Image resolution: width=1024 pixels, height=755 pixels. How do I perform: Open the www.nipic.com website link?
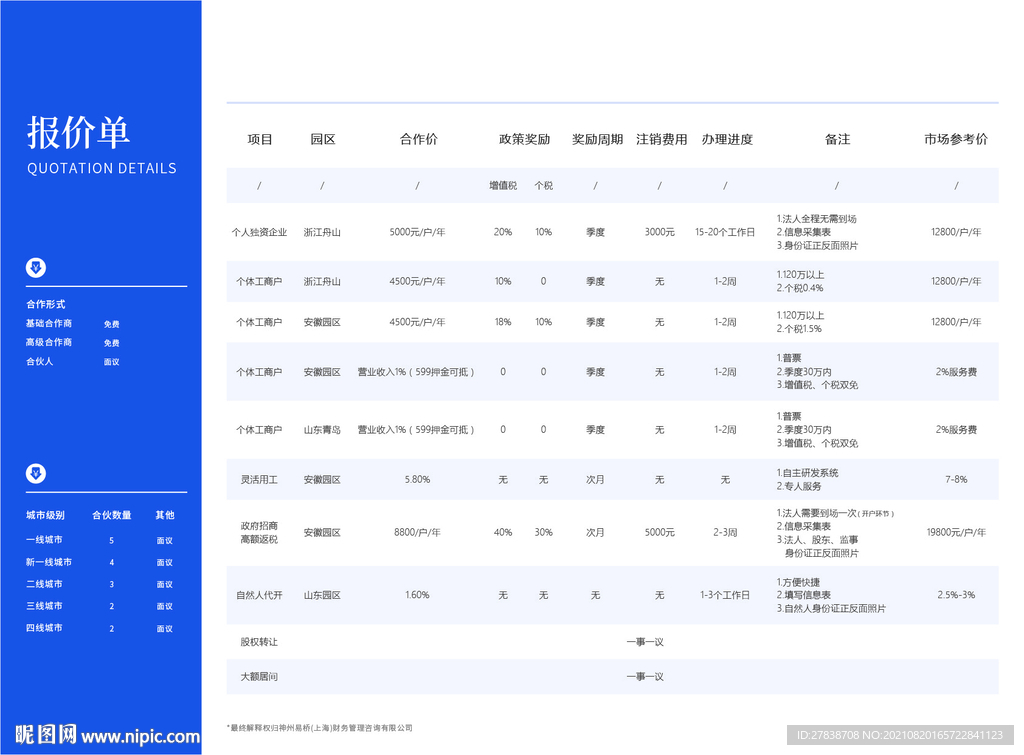click(x=140, y=736)
